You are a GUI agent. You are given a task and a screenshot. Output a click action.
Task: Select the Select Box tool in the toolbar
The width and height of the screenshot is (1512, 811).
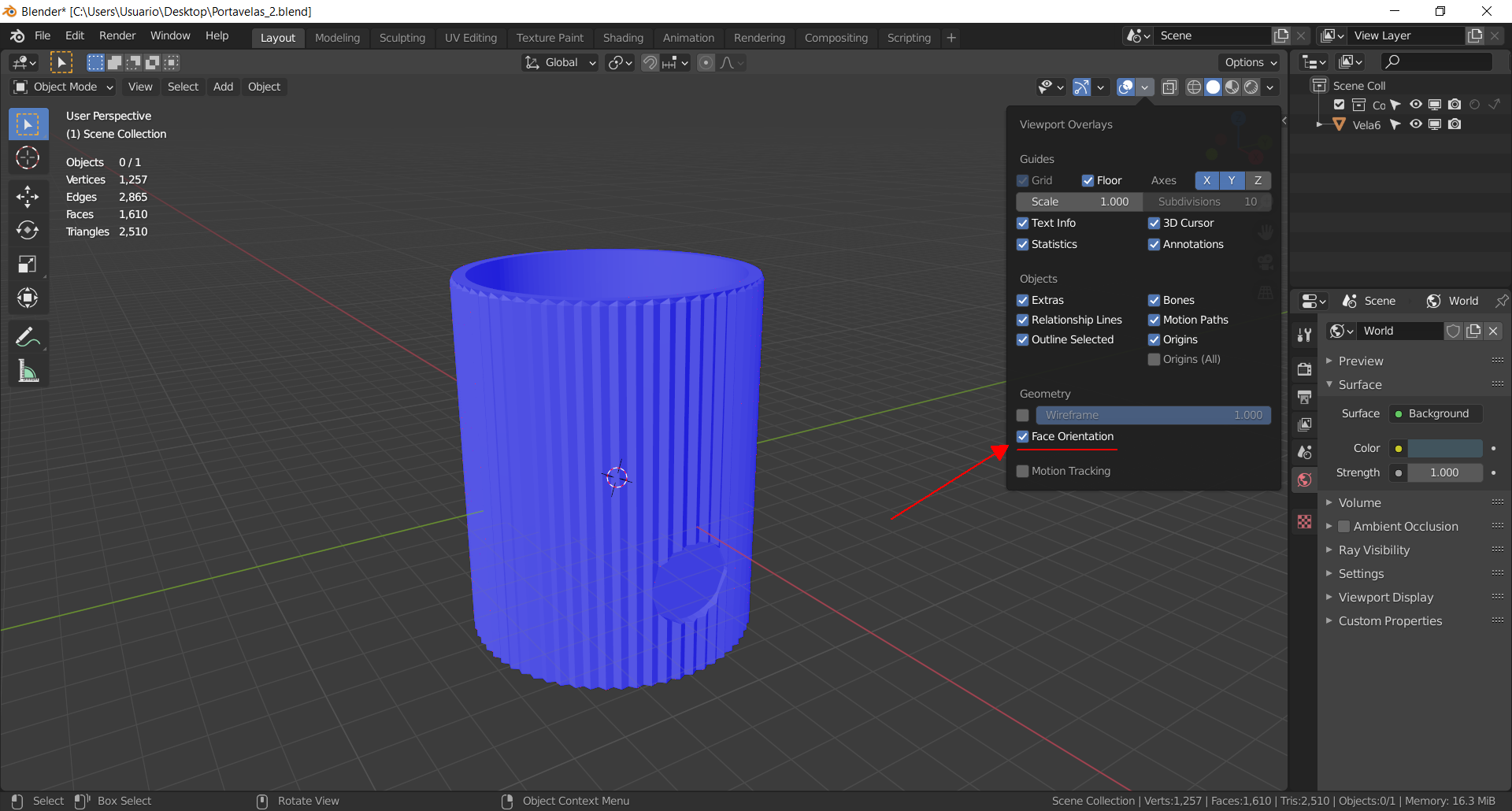pyautogui.click(x=28, y=124)
